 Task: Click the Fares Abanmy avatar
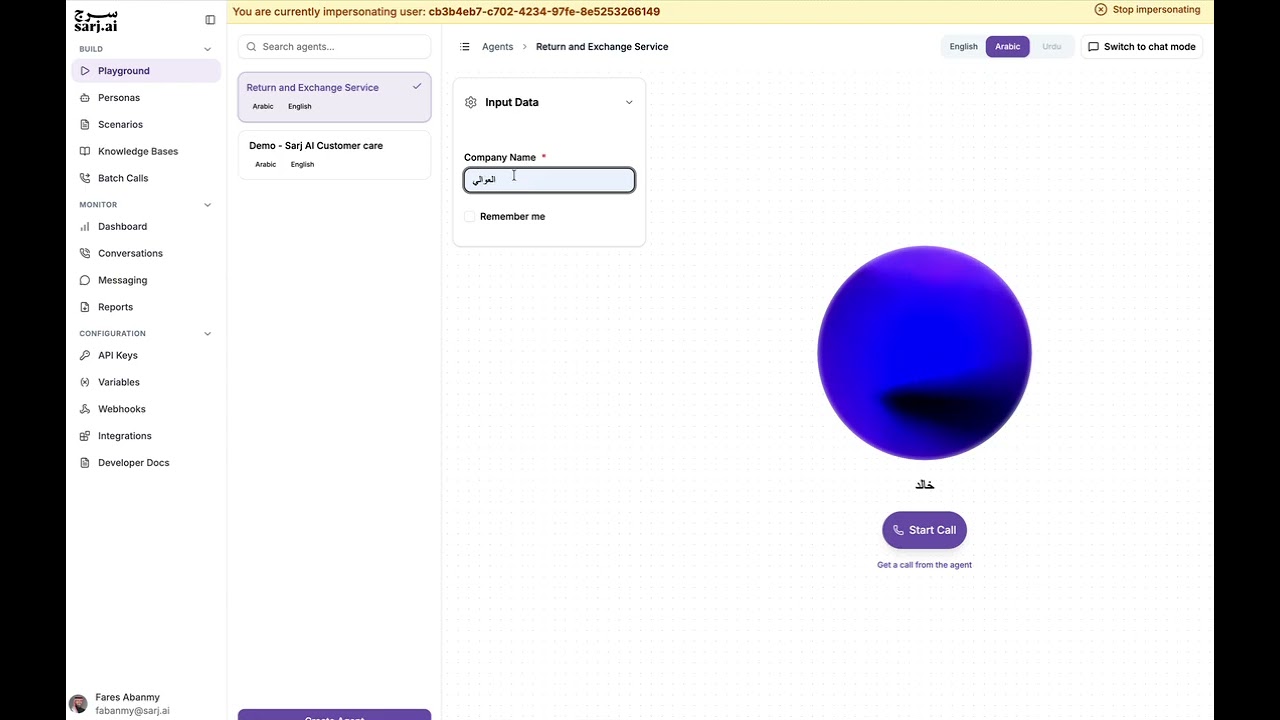[78, 704]
